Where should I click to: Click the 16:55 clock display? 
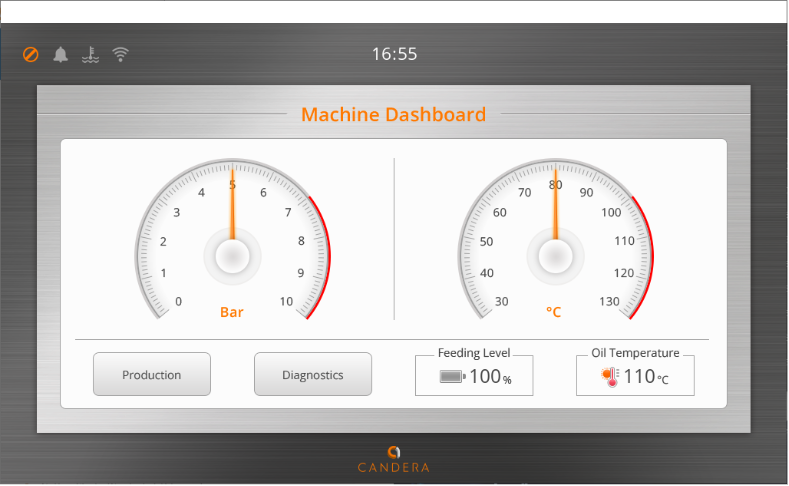(394, 54)
